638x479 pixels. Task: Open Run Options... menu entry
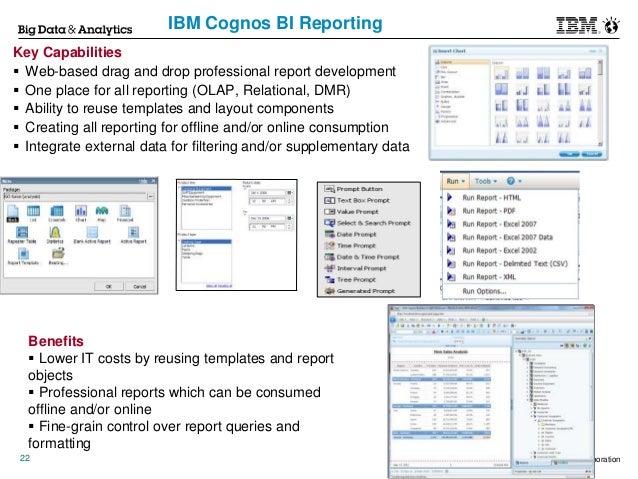(509, 291)
